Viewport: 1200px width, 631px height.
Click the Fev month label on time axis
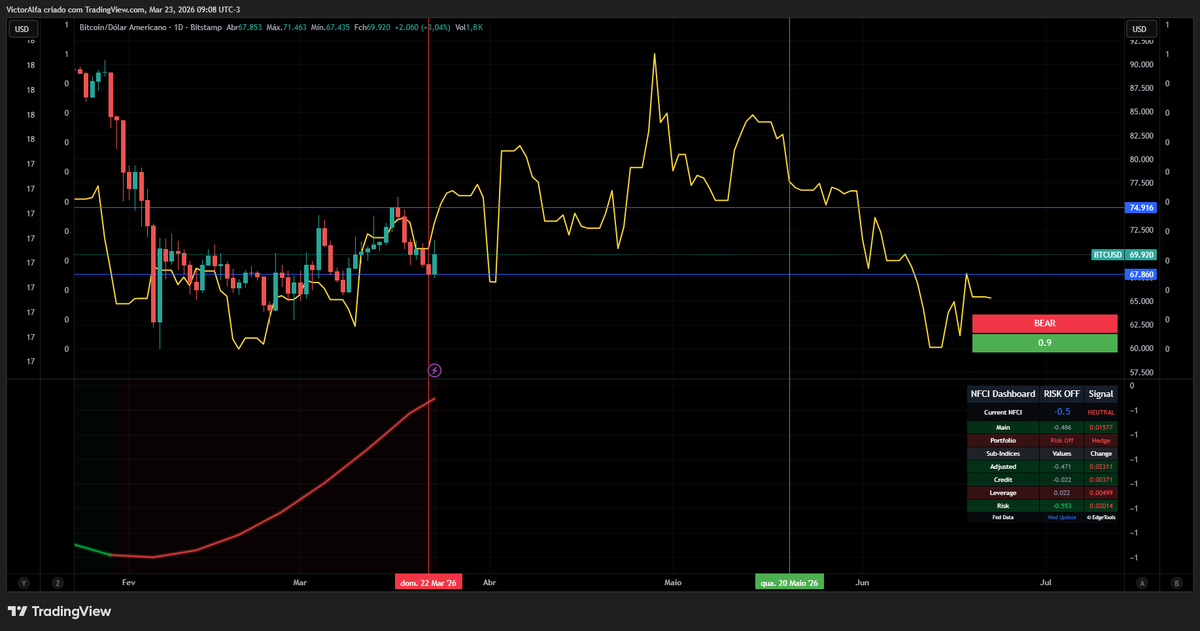point(128,581)
